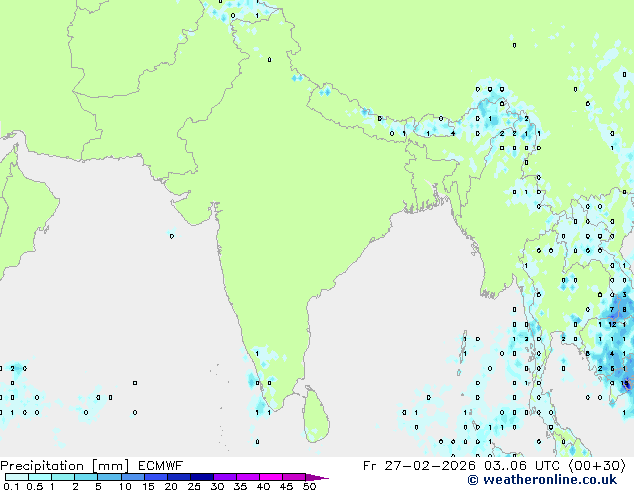634x490 pixels.
Task: Click the over-50 mm arrow end of legend
Action: coord(317,477)
